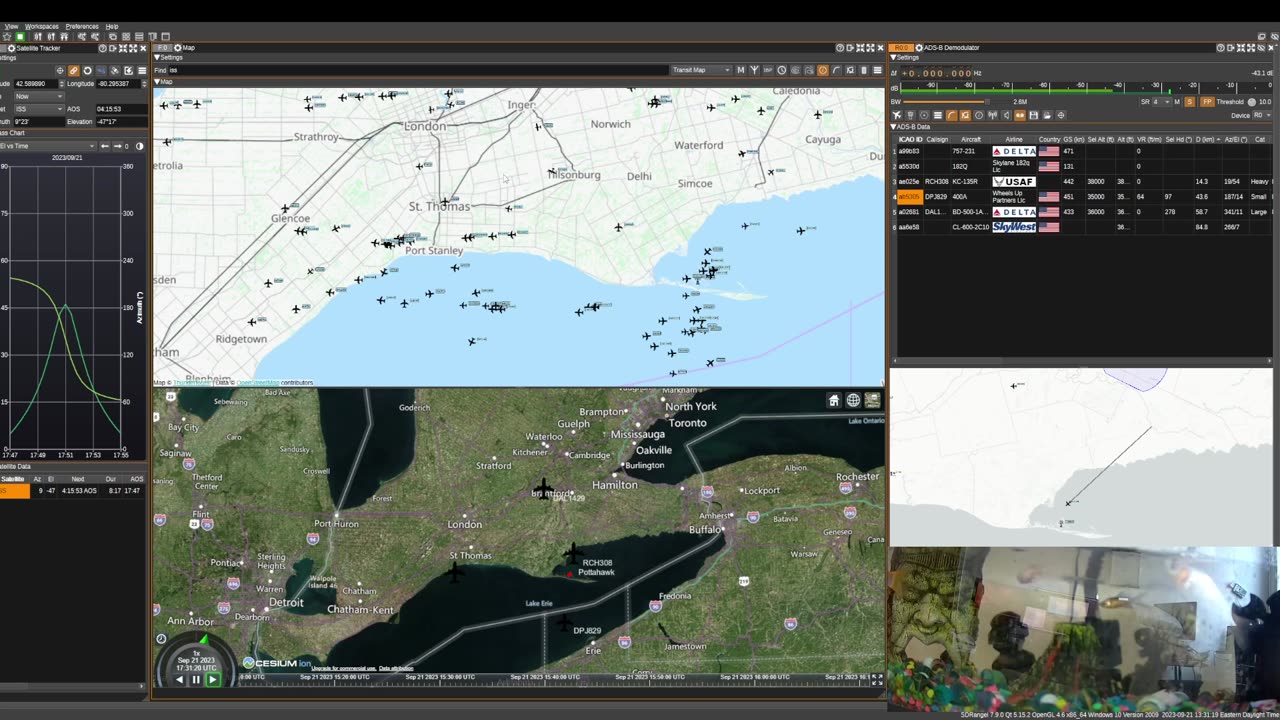Open the Help menu
The width and height of the screenshot is (1280, 720).
pyautogui.click(x=112, y=26)
